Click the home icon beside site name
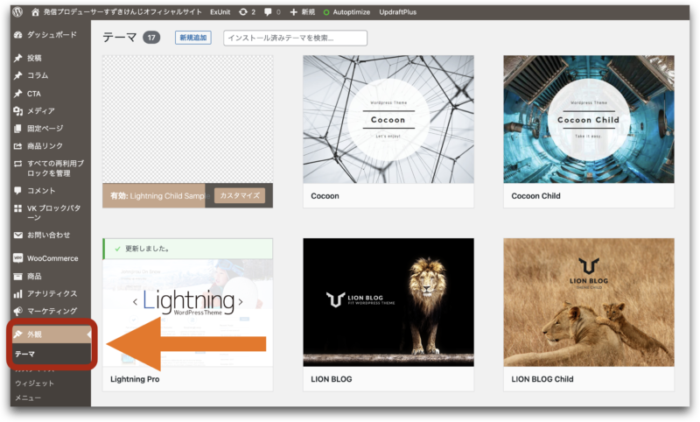Viewport: 700px width, 422px height. [x=35, y=12]
